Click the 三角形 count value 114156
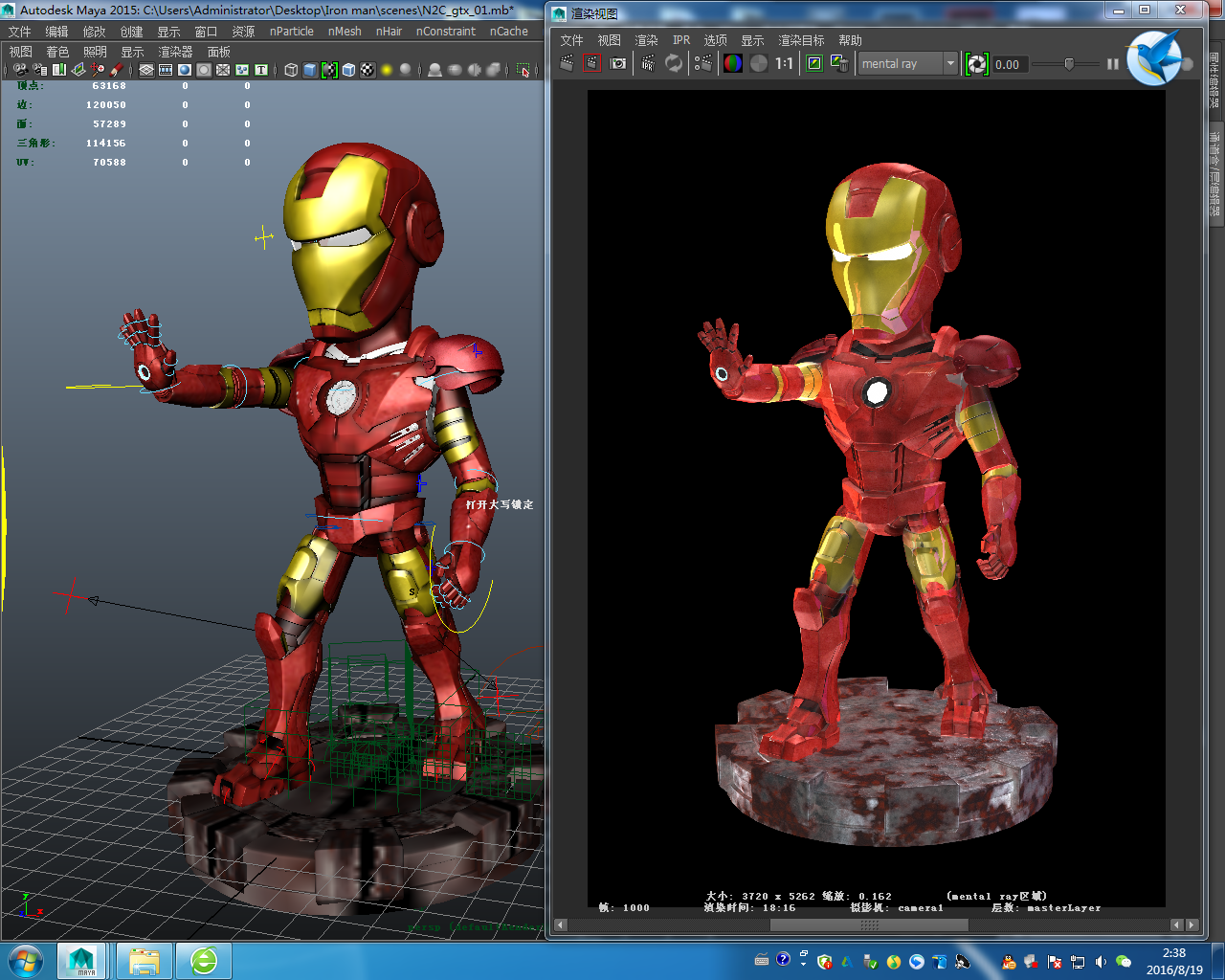1225x980 pixels. tap(105, 144)
